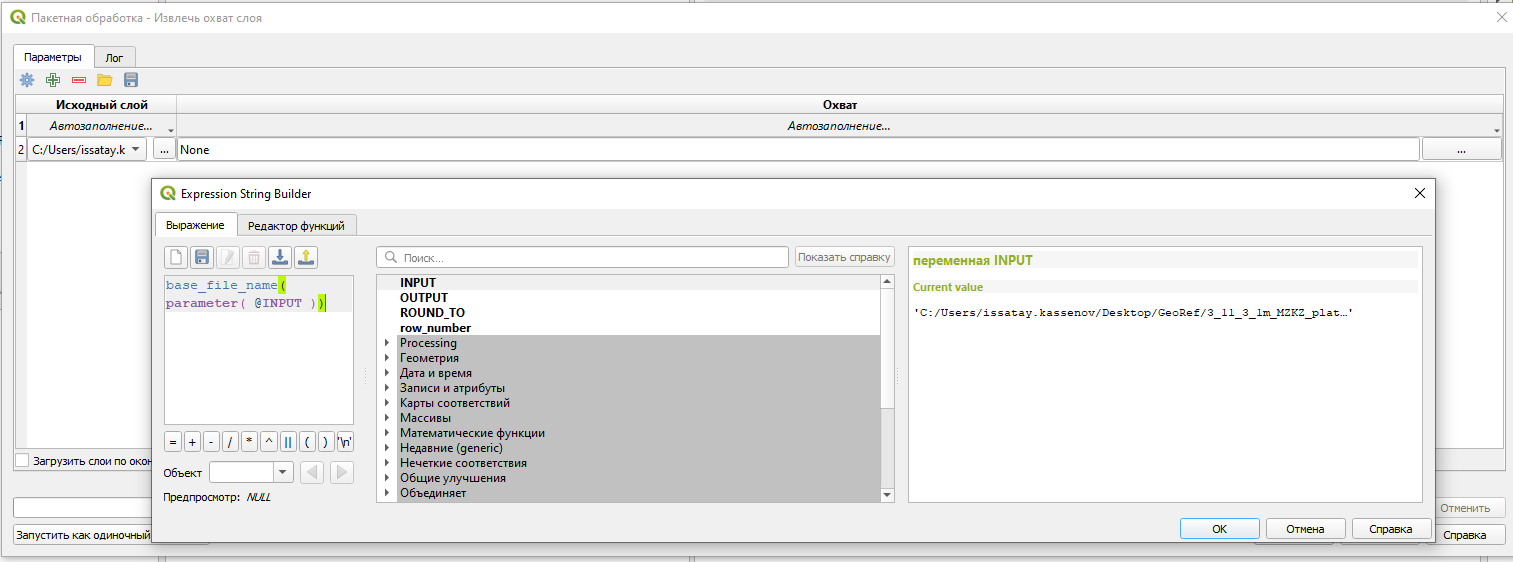The height and width of the screenshot is (562, 1513).
Task: Click the edit stored expression icon
Action: (x=228, y=258)
